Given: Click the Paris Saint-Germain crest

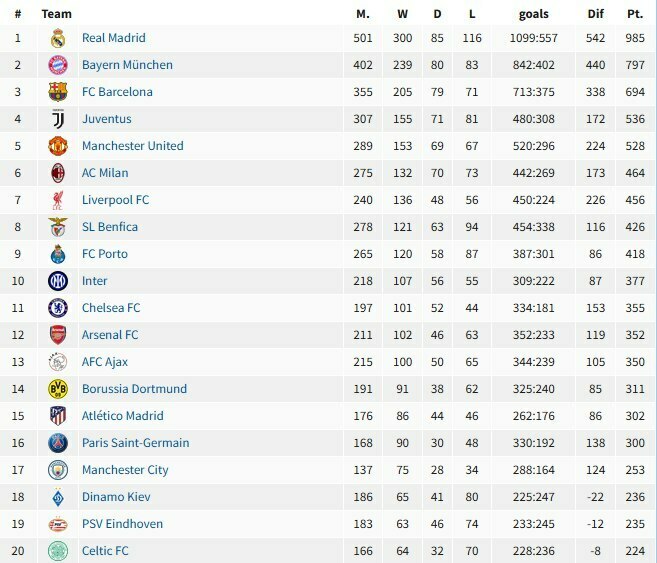Looking at the screenshot, I should coord(58,443).
